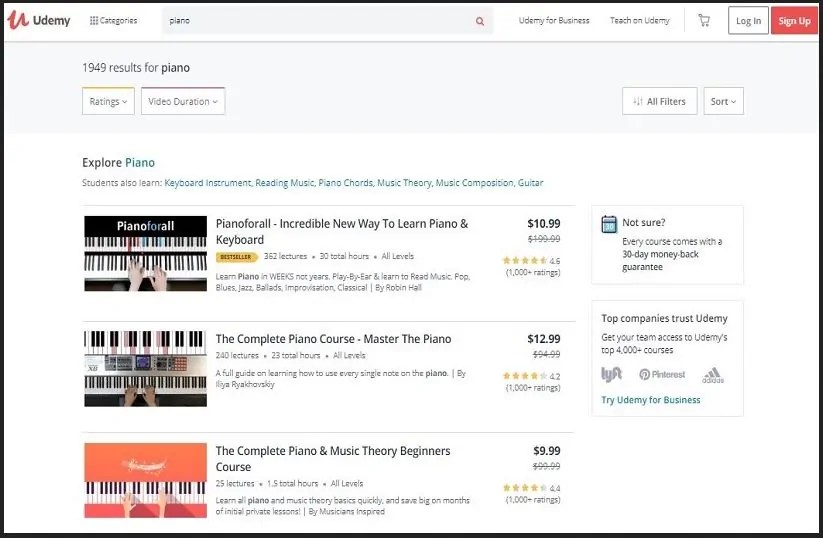823x538 pixels.
Task: Click the Adidas logo
Action: 713,375
